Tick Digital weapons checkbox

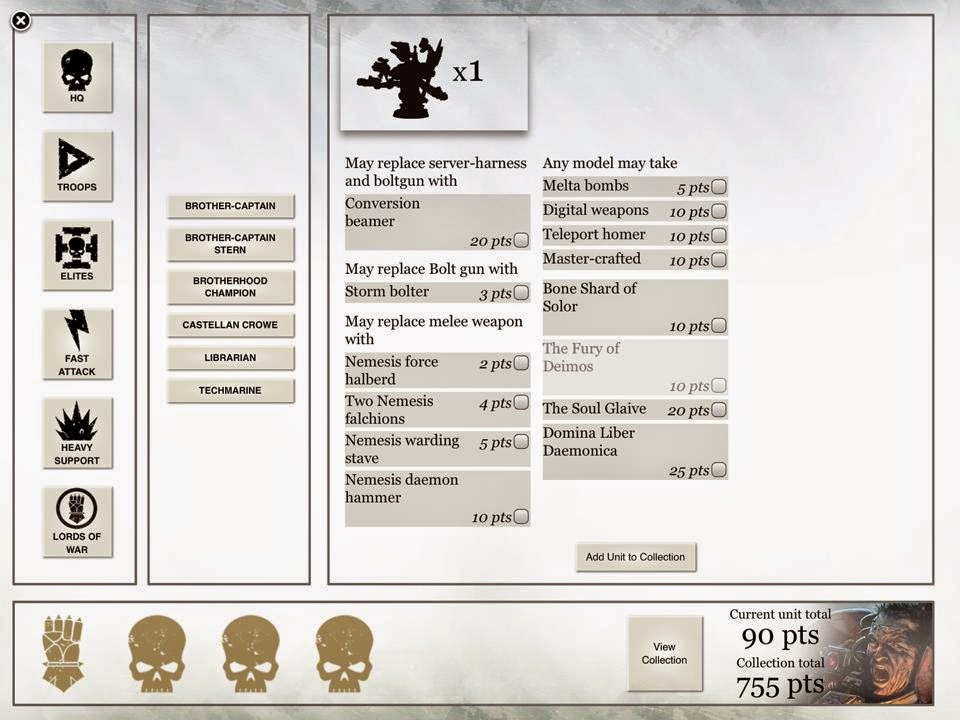pyautogui.click(x=719, y=211)
